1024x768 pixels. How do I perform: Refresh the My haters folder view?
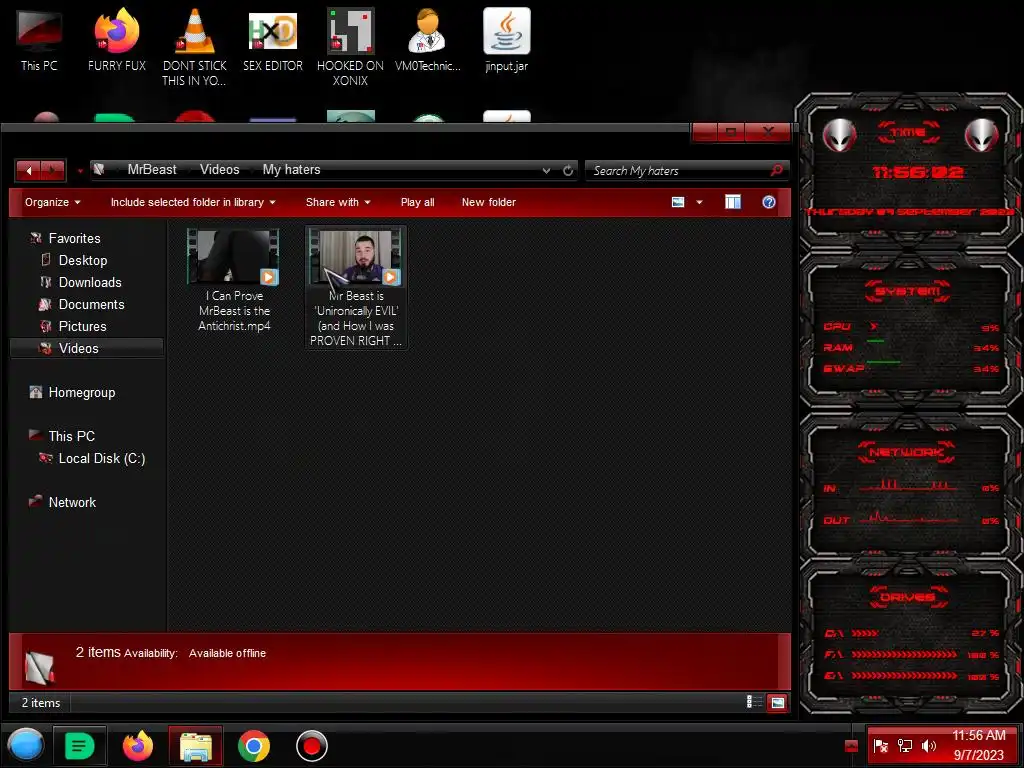568,170
